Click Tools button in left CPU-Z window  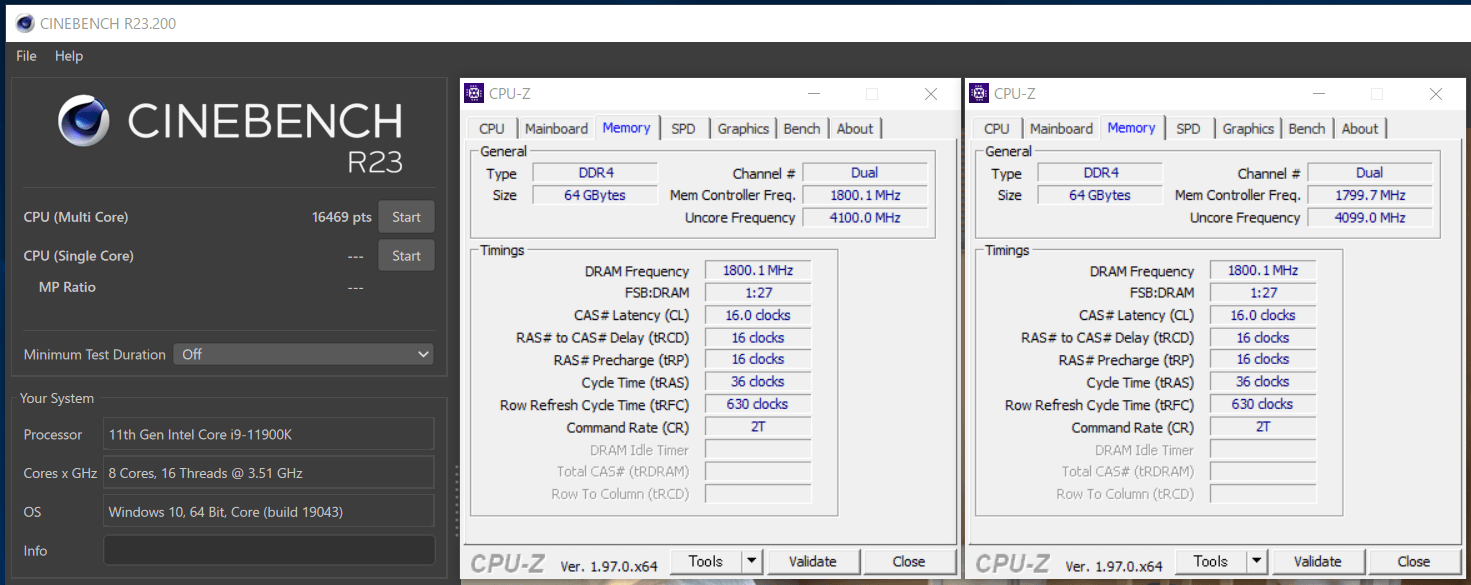(x=706, y=561)
